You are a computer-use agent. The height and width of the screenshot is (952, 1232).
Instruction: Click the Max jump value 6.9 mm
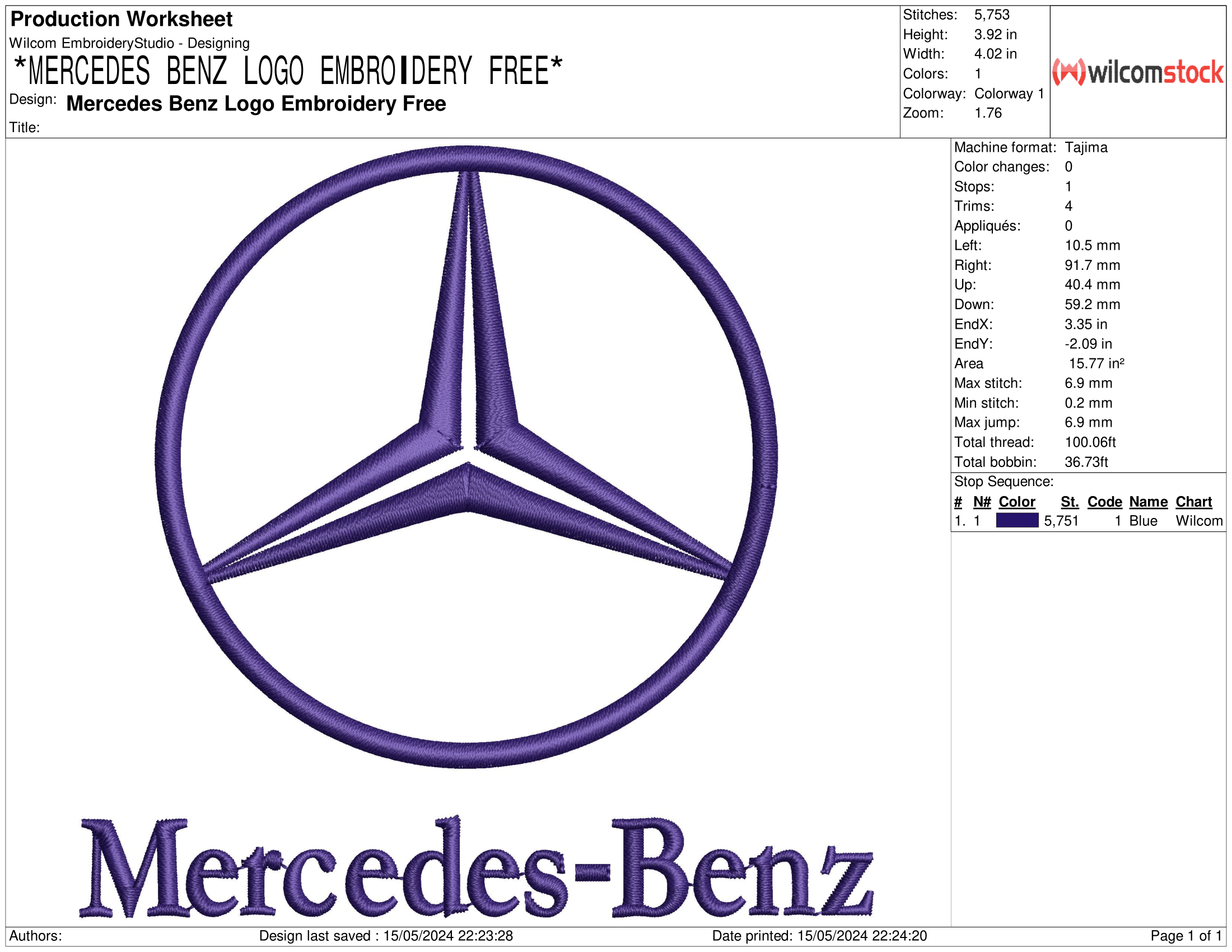coord(1088,422)
